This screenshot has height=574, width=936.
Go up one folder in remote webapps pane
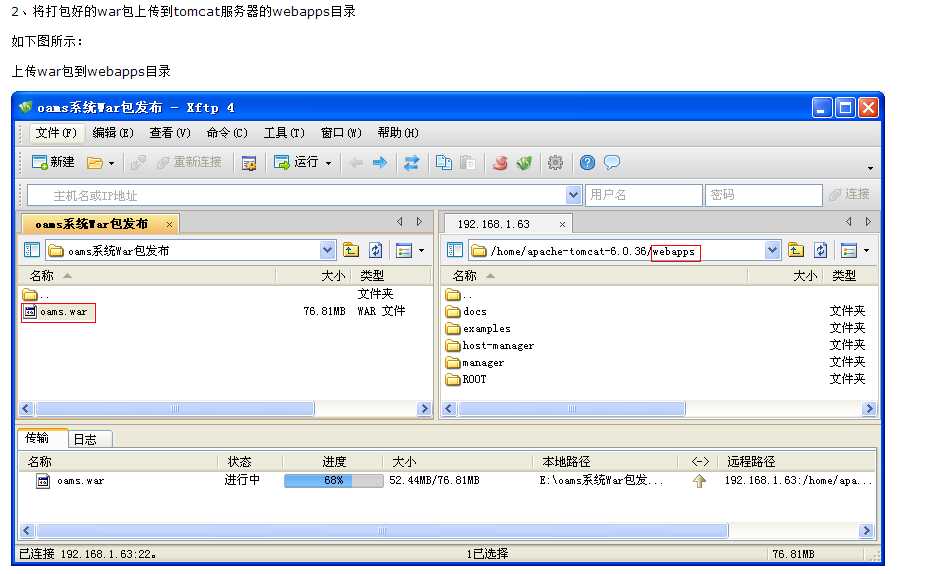pyautogui.click(x=796, y=250)
